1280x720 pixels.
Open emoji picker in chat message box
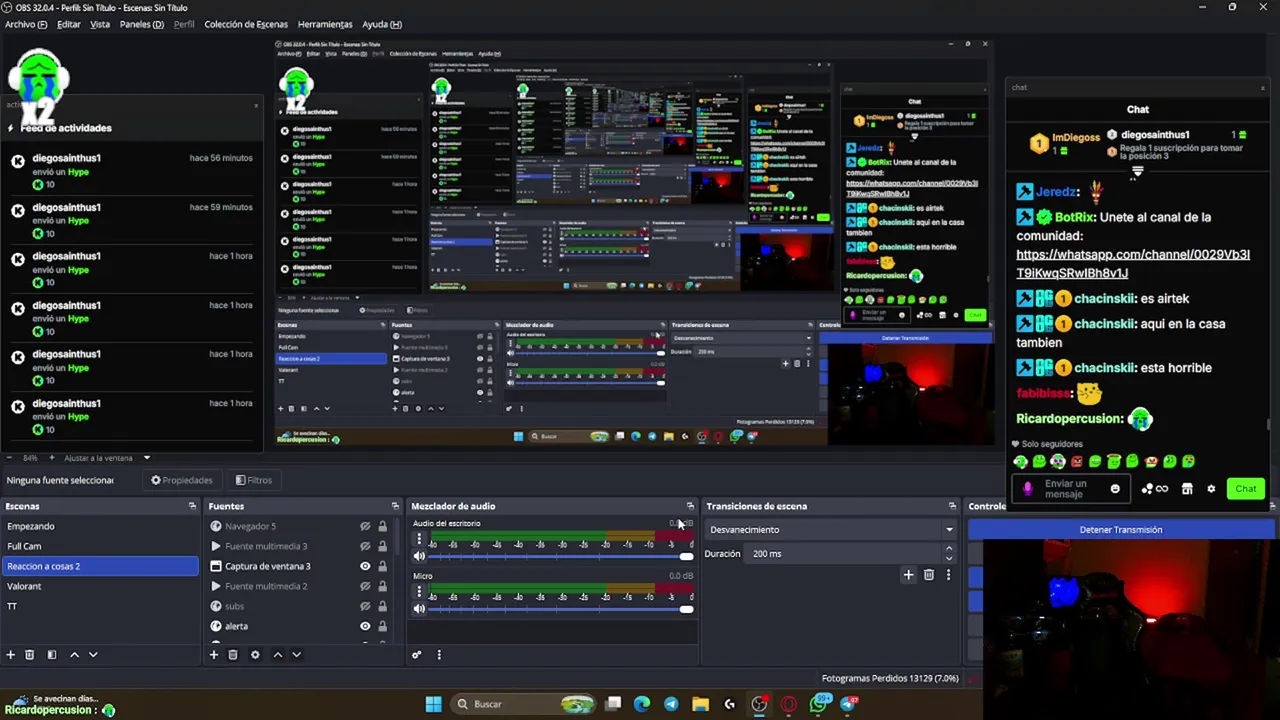1115,489
